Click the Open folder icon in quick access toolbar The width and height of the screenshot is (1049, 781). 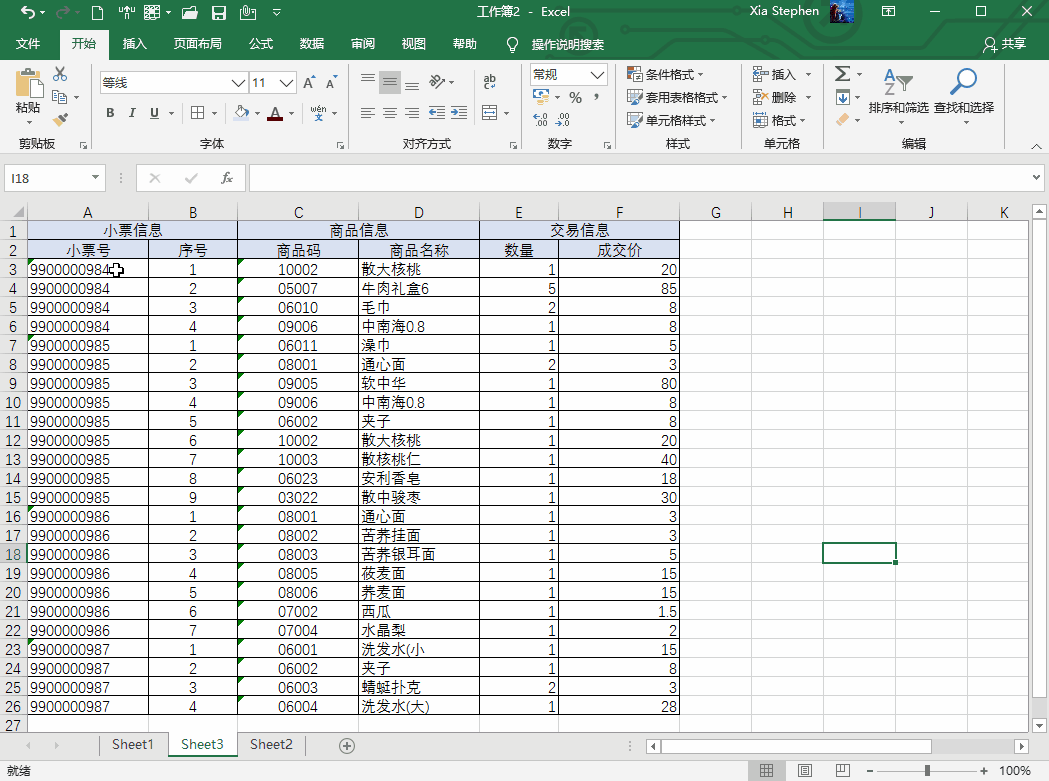pyautogui.click(x=189, y=12)
